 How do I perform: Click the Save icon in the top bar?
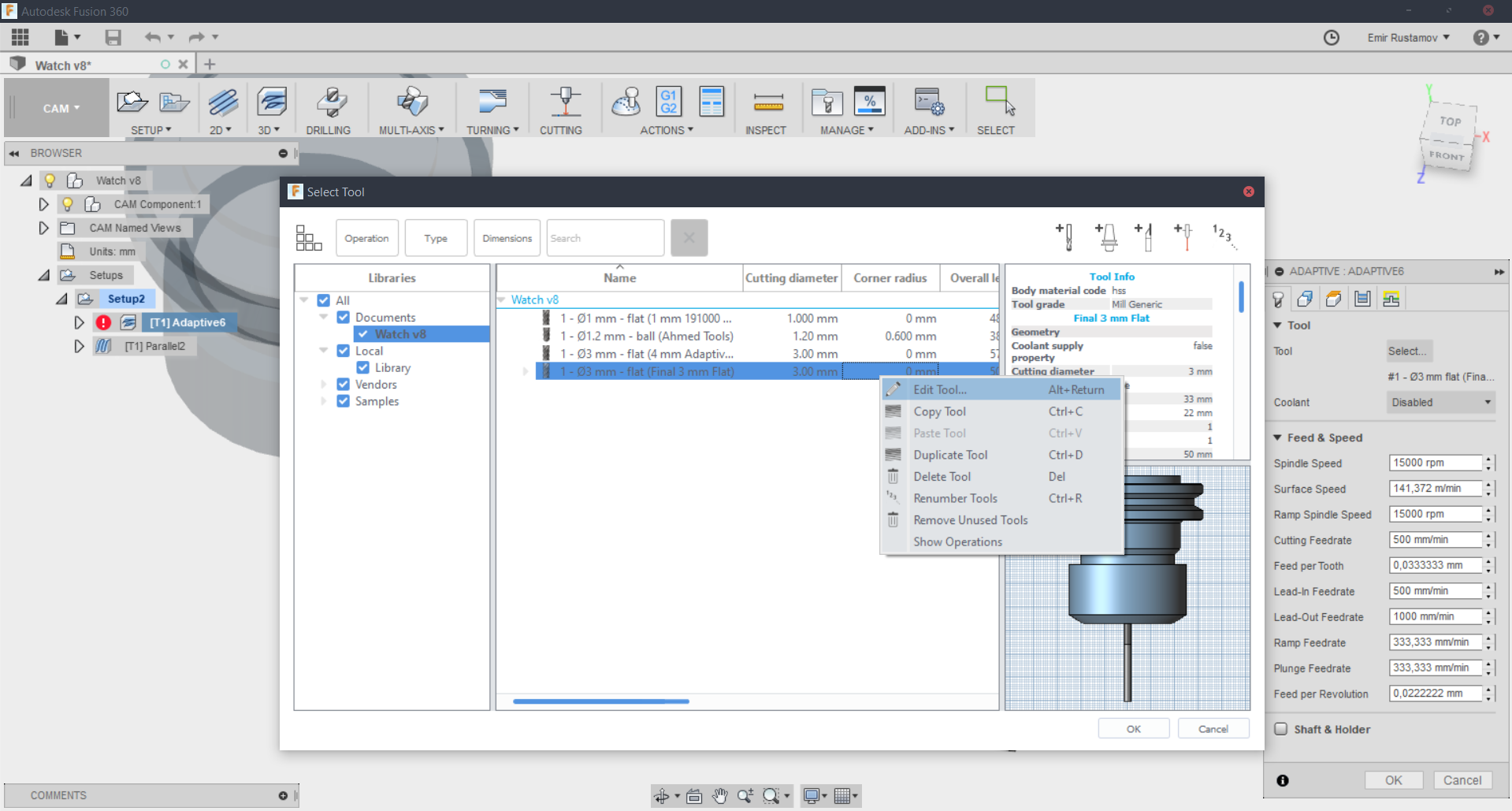point(113,37)
